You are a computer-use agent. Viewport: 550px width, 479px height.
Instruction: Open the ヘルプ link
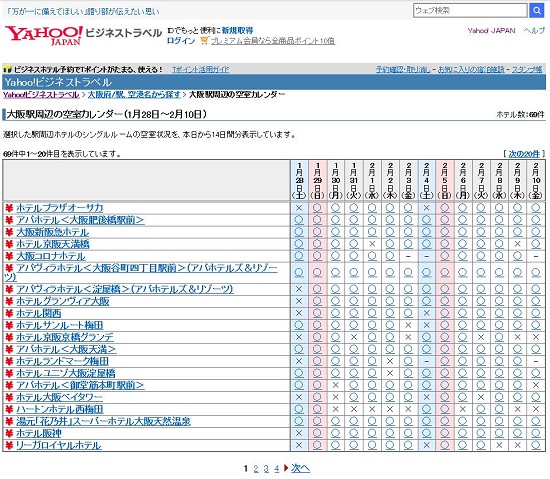coord(534,31)
